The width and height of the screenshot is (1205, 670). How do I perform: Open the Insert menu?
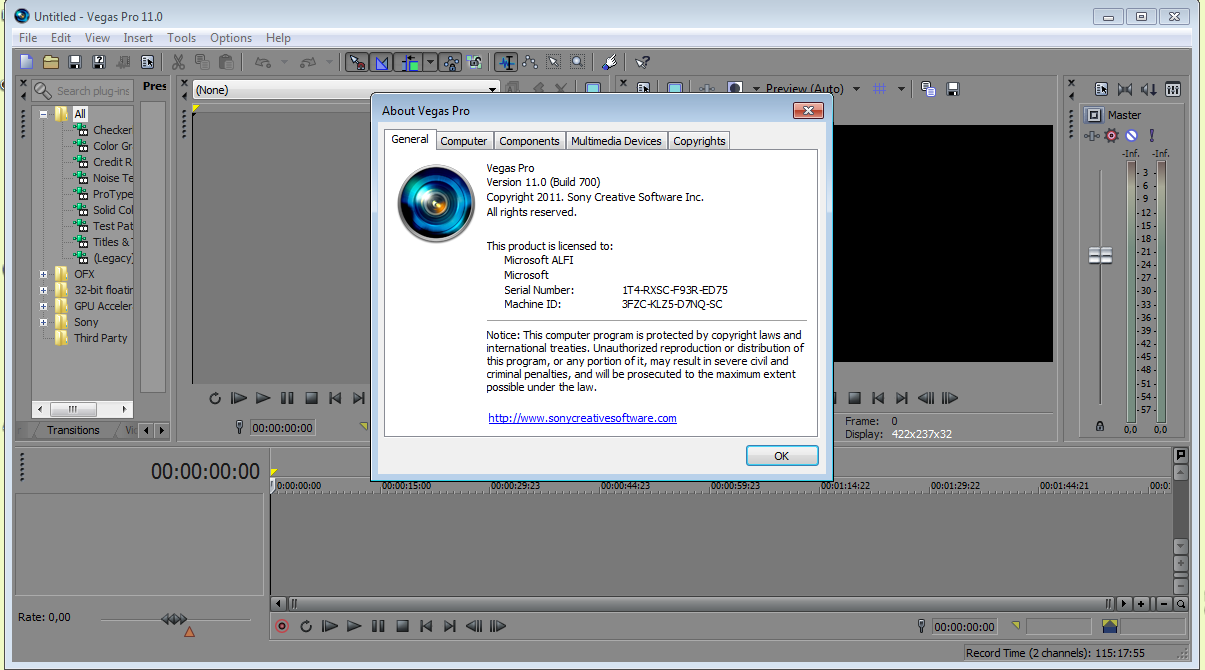point(138,38)
